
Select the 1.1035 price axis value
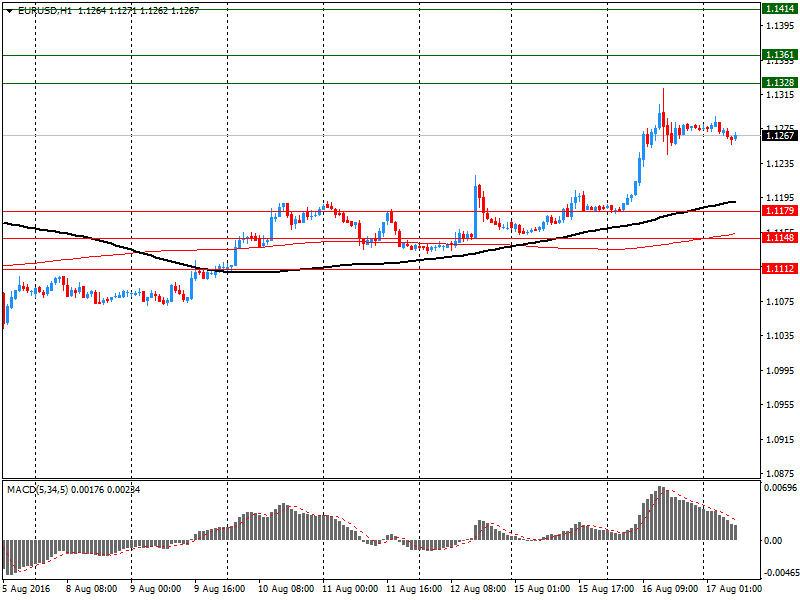pyautogui.click(x=780, y=336)
